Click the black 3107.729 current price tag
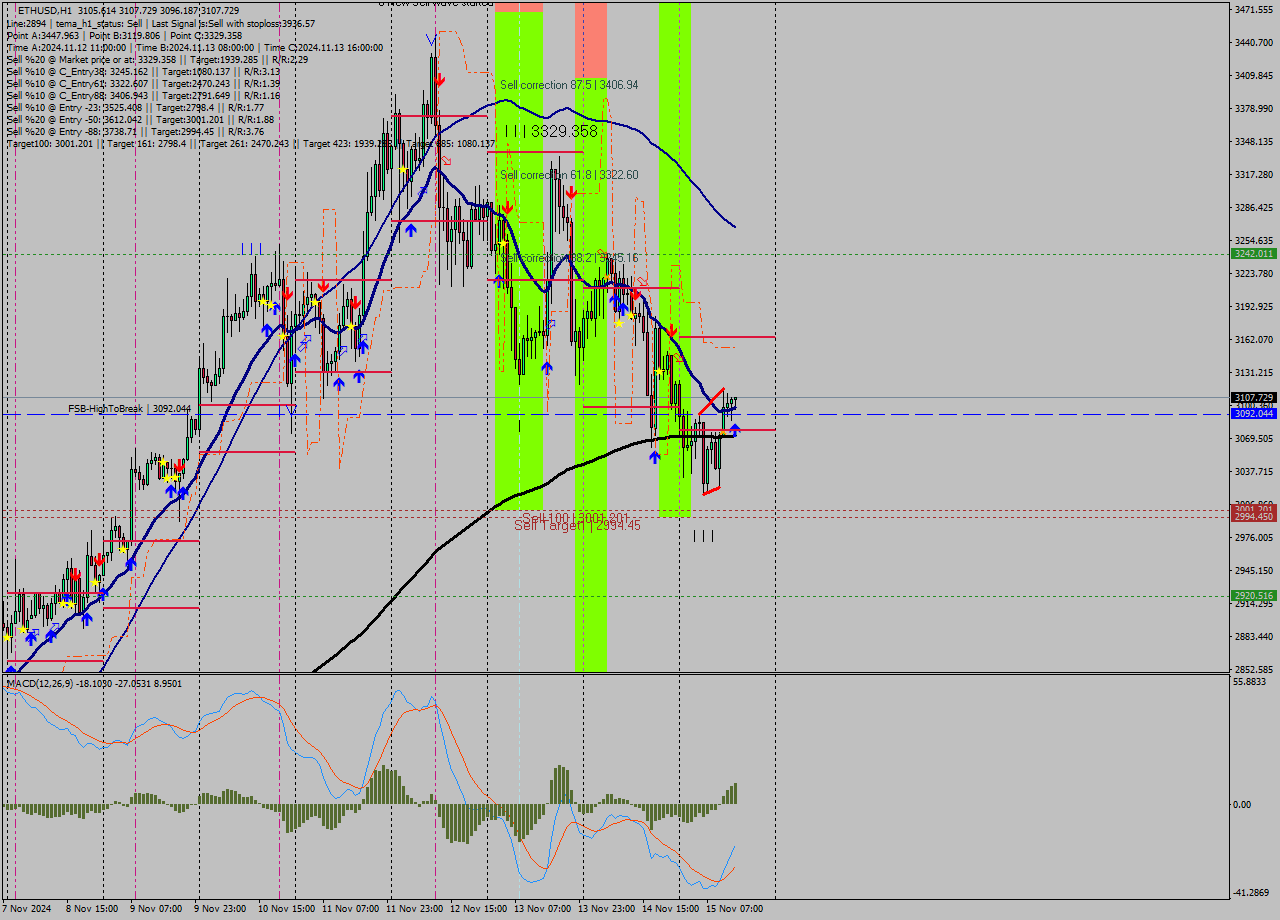1280x920 pixels. (x=1253, y=397)
